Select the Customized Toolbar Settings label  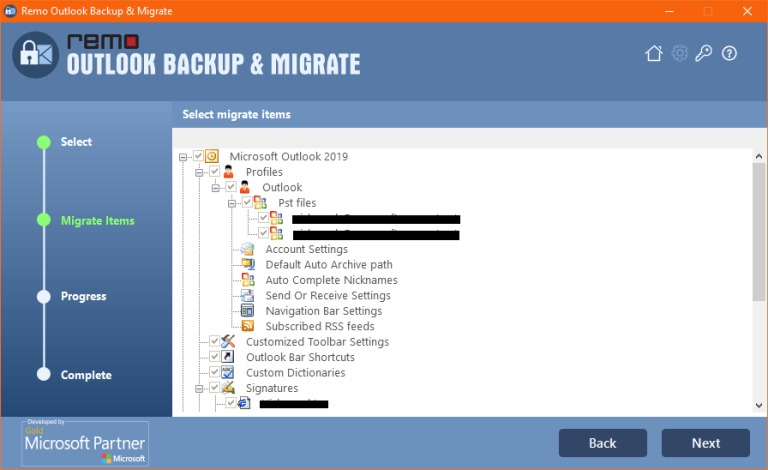[x=317, y=342]
